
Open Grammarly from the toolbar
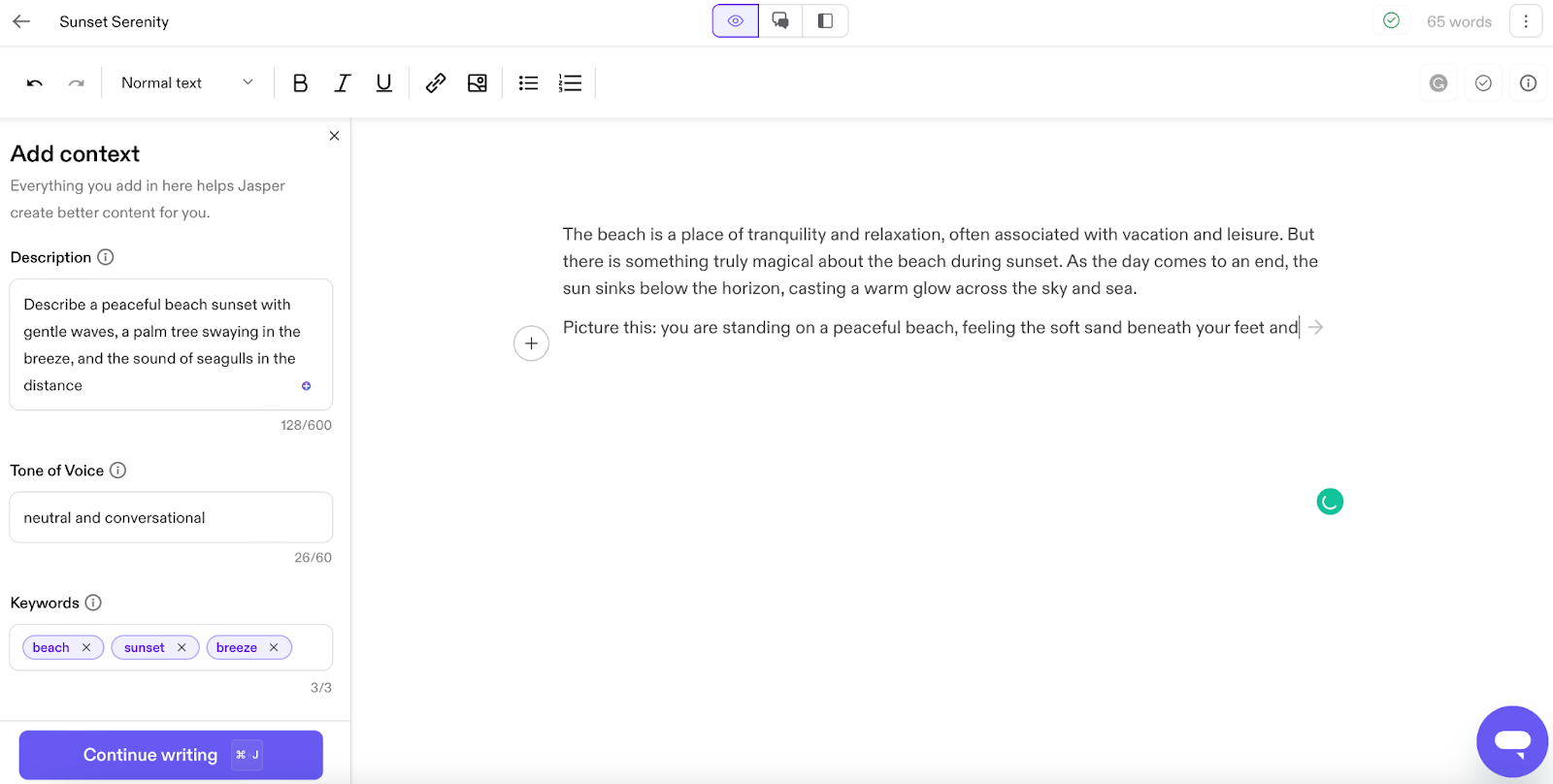[x=1438, y=83]
